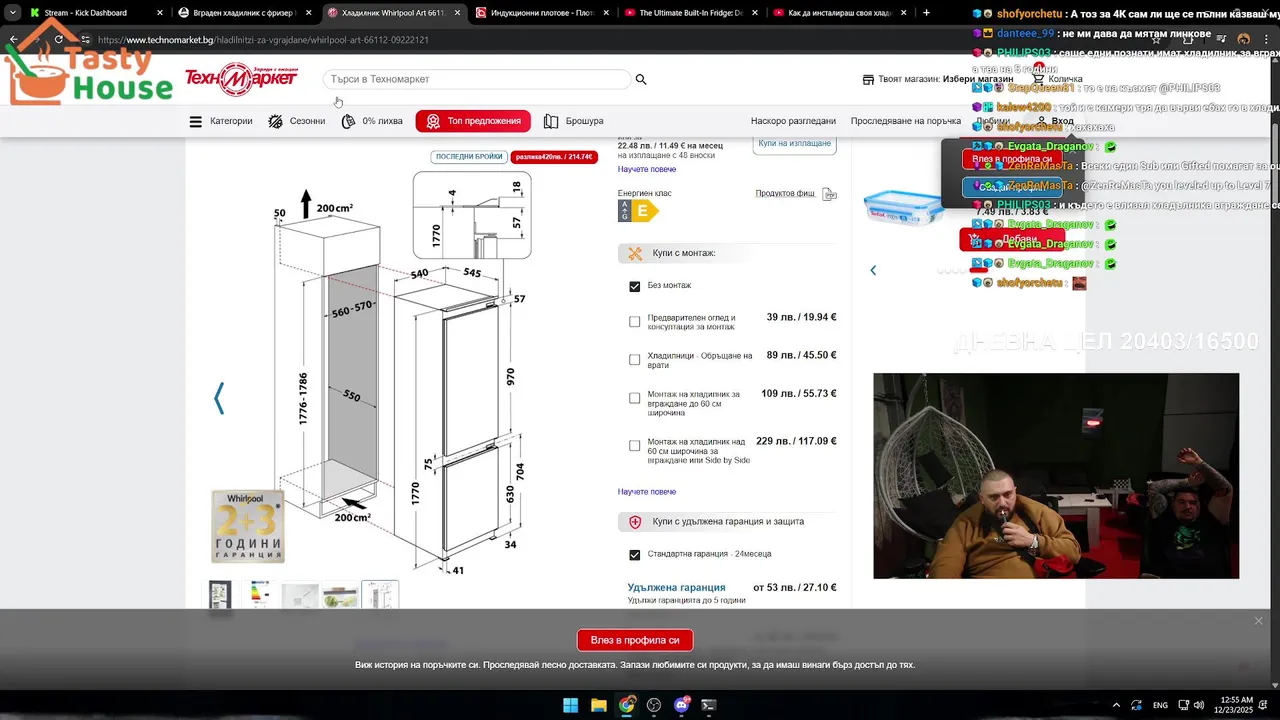Open the Продуктов фиш document icon
The image size is (1280, 720).
[x=829, y=194]
